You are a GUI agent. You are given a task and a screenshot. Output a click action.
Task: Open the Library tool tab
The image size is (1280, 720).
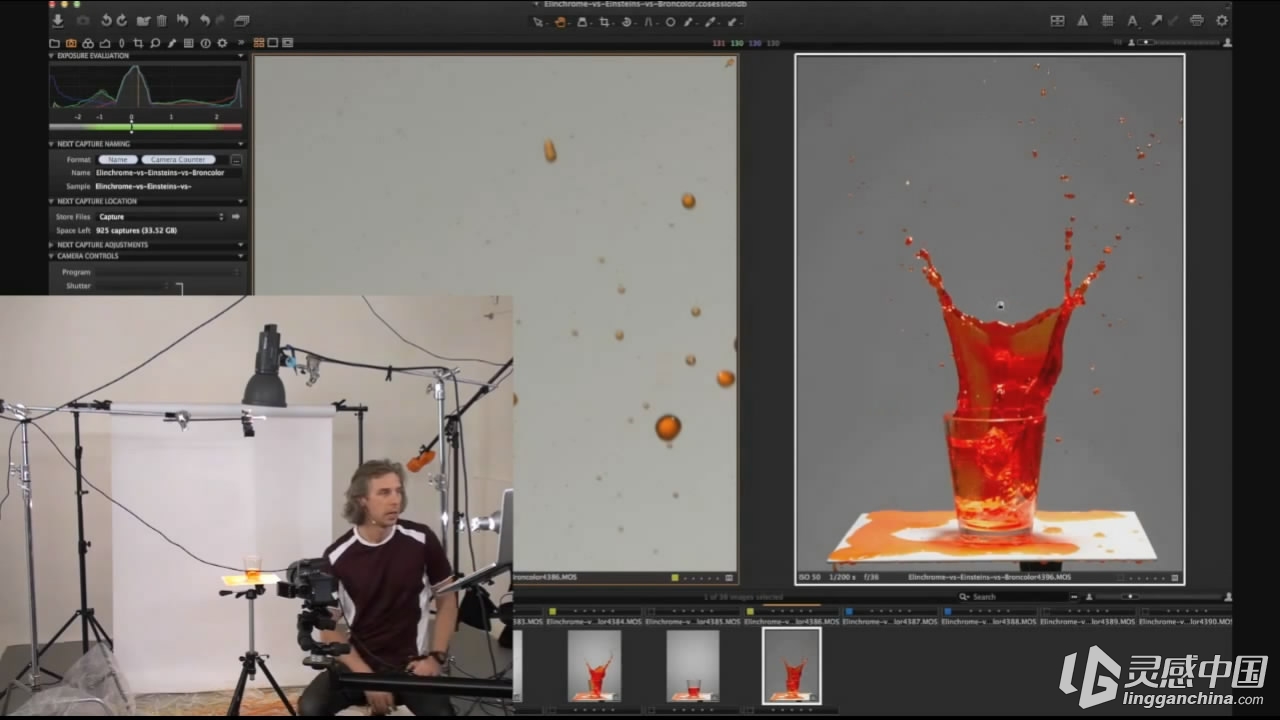[54, 43]
